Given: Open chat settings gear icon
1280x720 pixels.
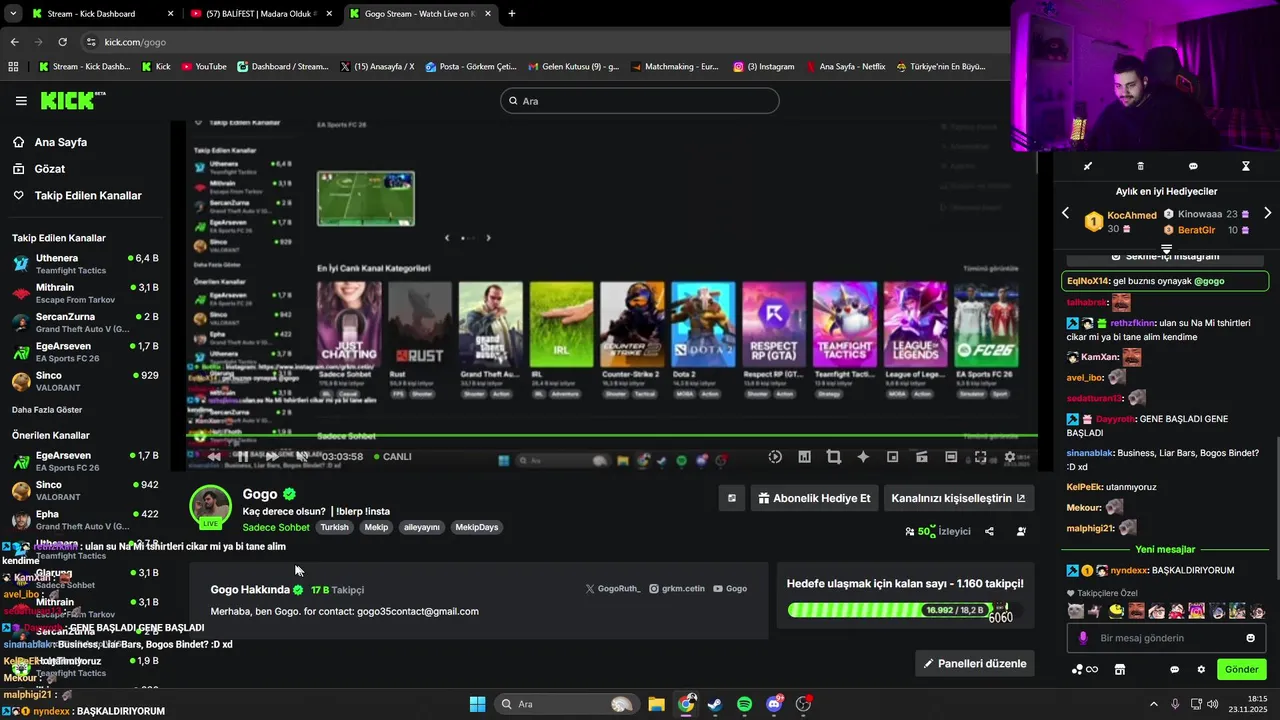Looking at the screenshot, I should [x=1201, y=669].
